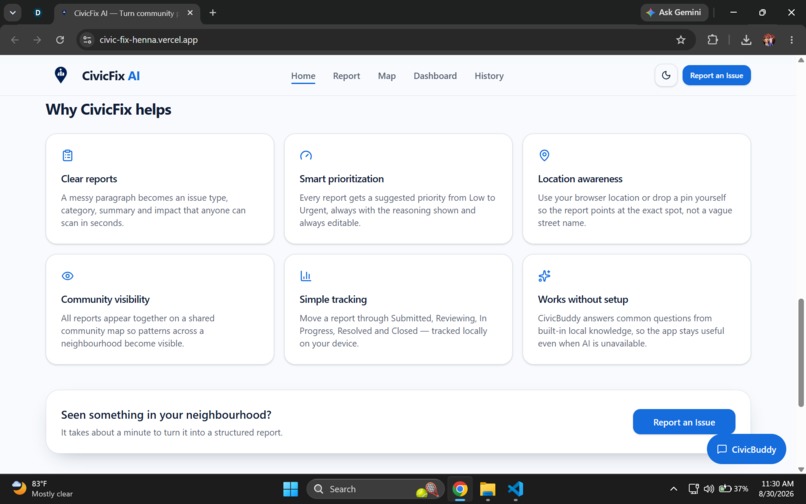Click the clipboard icon on Clear reports card
The height and width of the screenshot is (504, 806).
67,155
